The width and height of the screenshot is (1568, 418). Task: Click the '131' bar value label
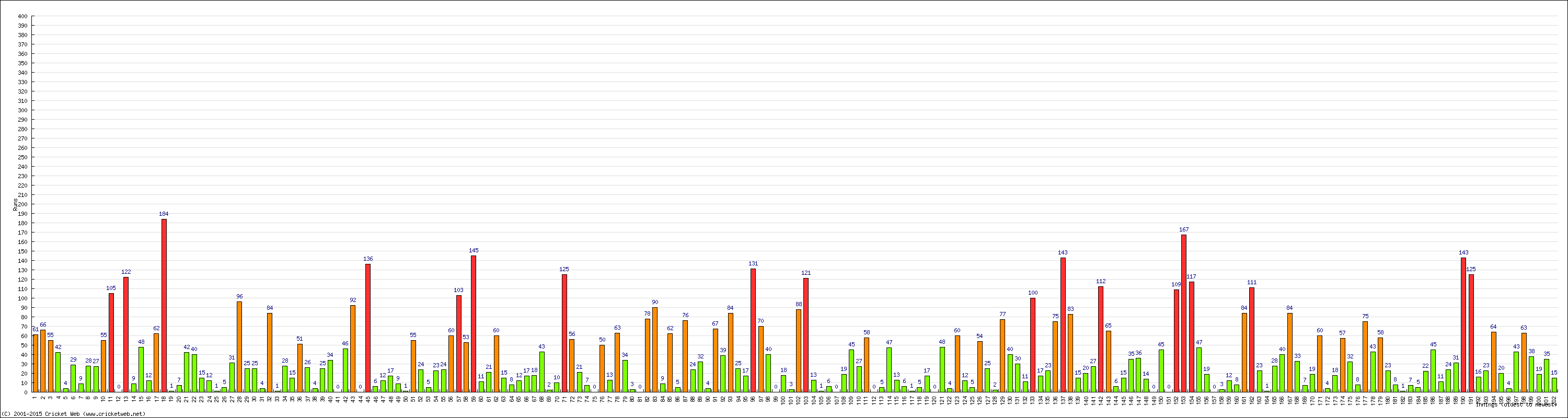point(753,264)
